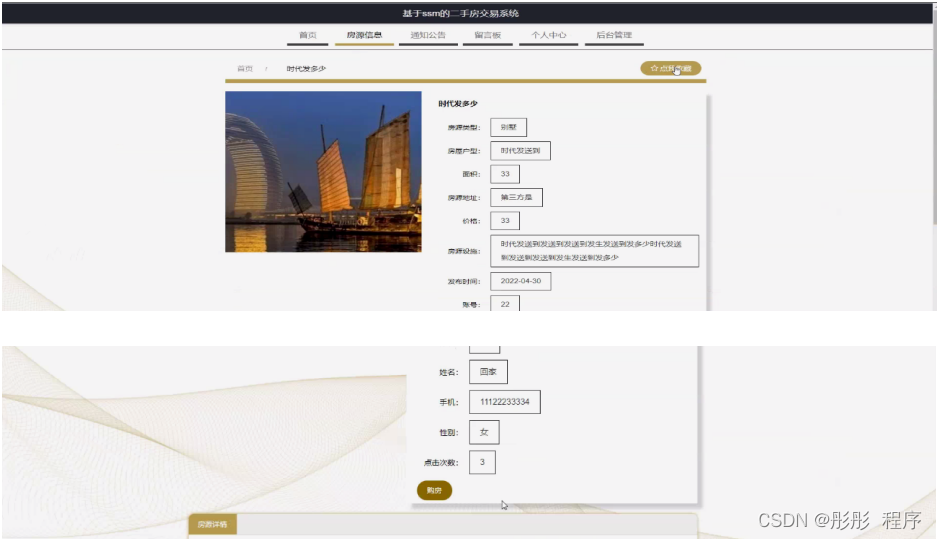Click the 房源设施 label

point(464,251)
